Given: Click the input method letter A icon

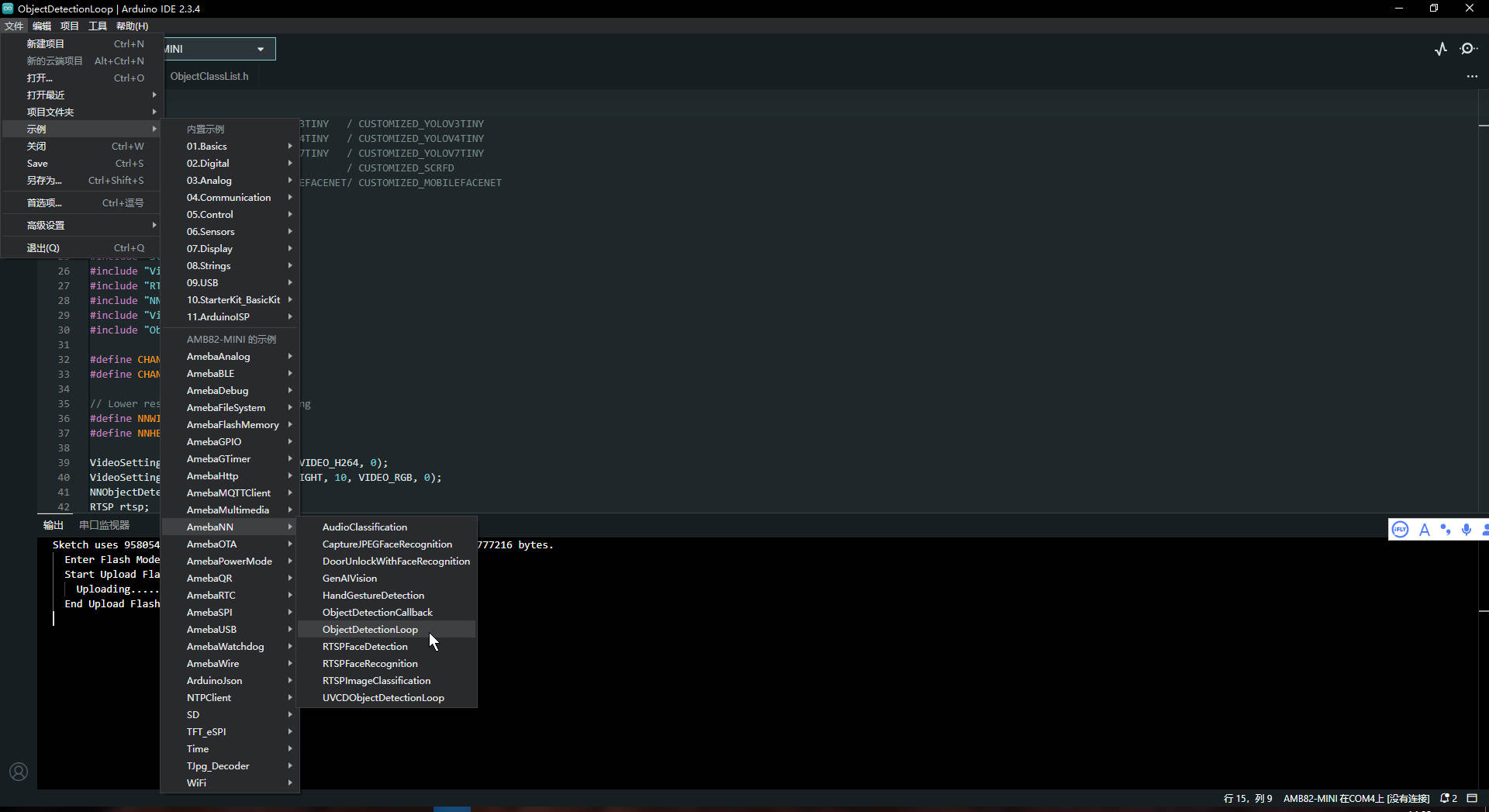Looking at the screenshot, I should coord(1424,529).
